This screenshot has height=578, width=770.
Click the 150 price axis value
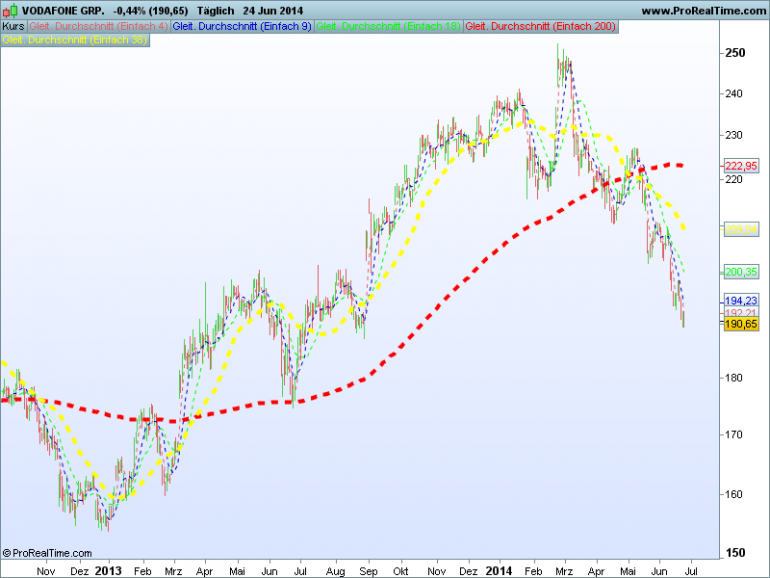click(735, 553)
